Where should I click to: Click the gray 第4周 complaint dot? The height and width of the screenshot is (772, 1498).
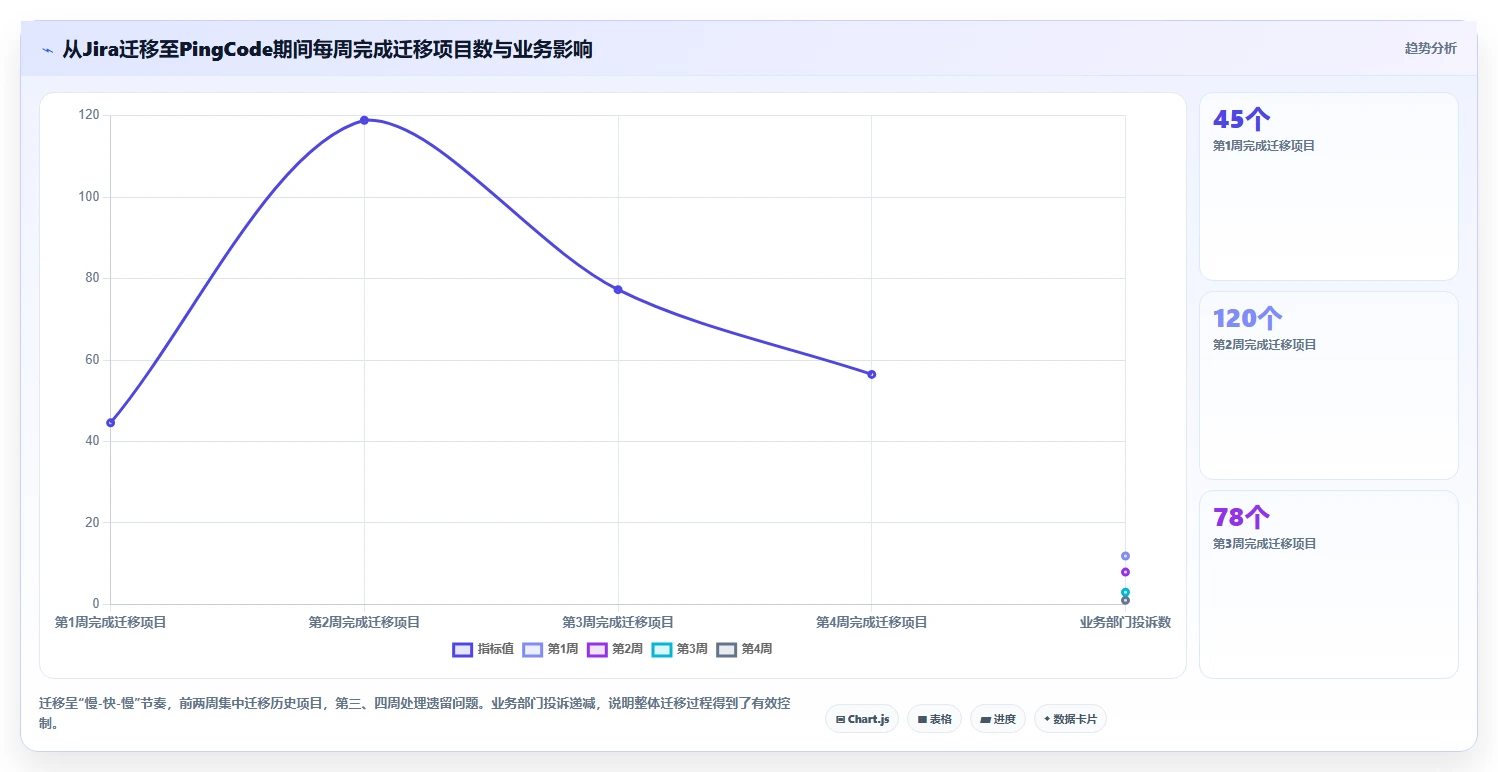tap(1125, 600)
